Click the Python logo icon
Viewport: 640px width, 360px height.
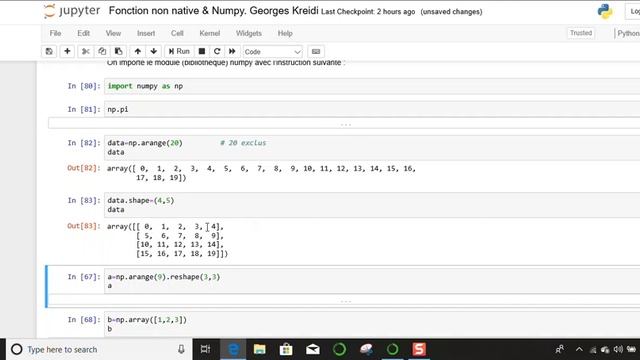[605, 11]
